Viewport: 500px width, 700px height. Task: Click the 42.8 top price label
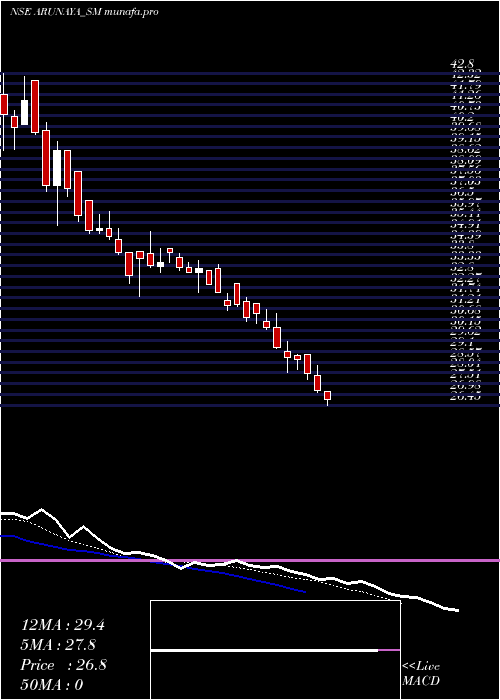[462, 65]
